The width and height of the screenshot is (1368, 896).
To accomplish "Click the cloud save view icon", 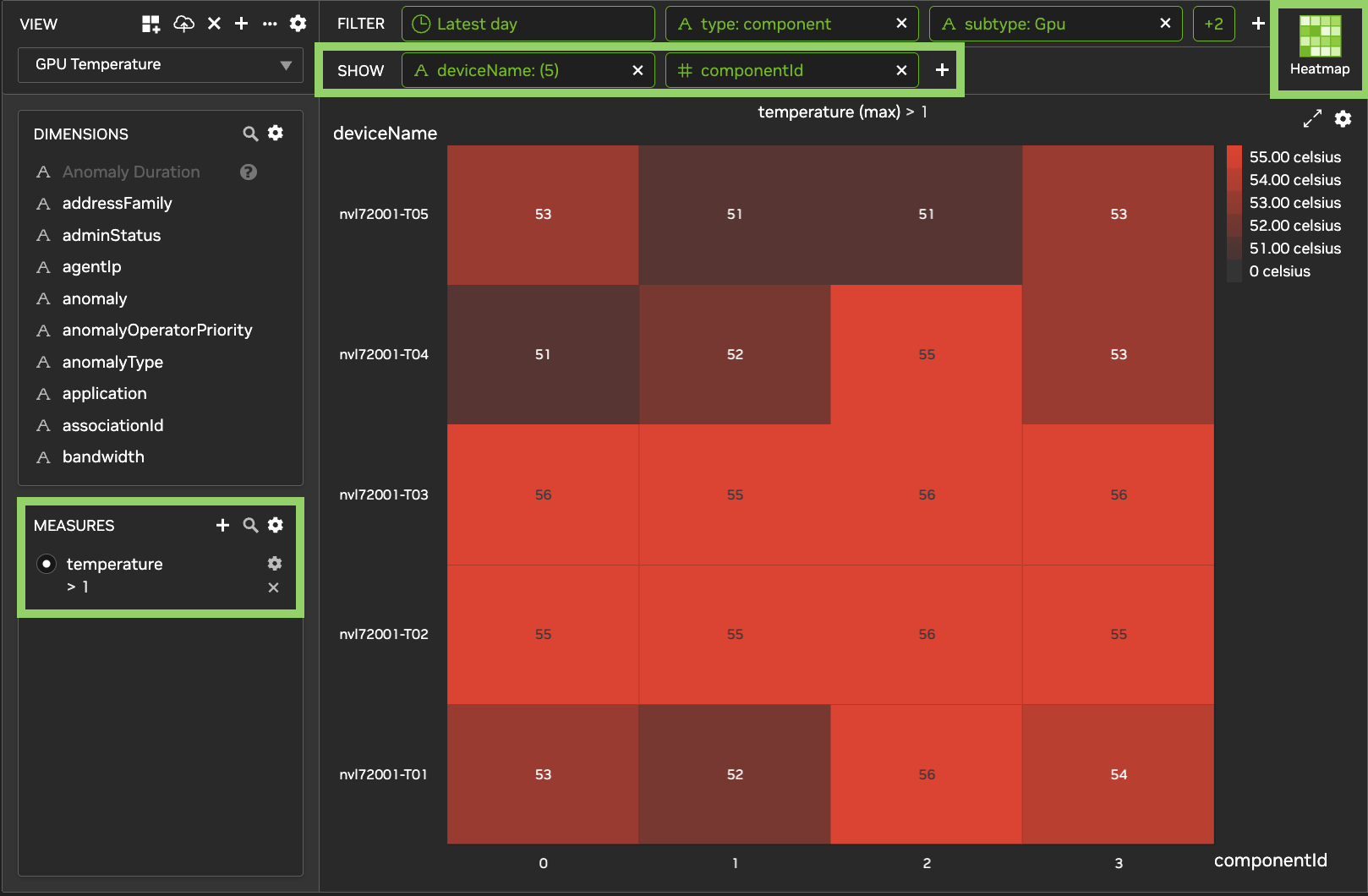I will [183, 24].
